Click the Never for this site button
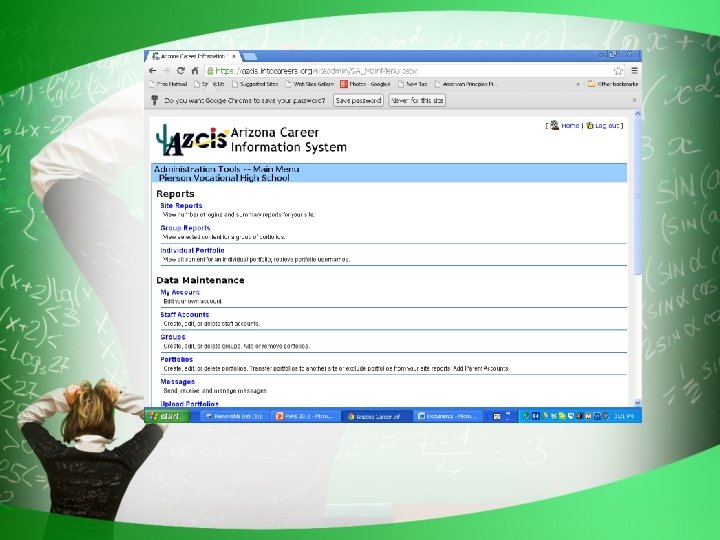Image resolution: width=720 pixels, height=540 pixels. point(417,100)
